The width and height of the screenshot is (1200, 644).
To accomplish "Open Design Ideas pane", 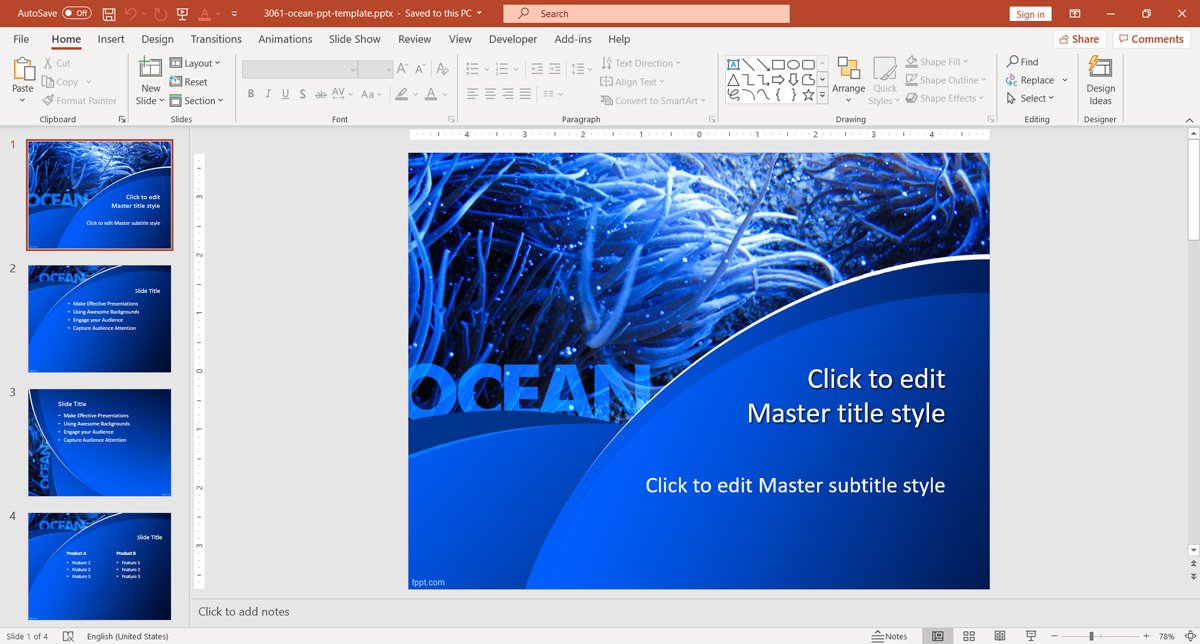I will 1100,81.
